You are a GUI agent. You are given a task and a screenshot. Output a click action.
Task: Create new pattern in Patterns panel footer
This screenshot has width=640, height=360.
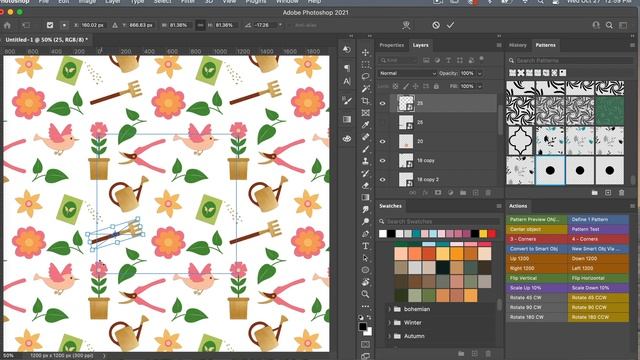click(x=608, y=193)
